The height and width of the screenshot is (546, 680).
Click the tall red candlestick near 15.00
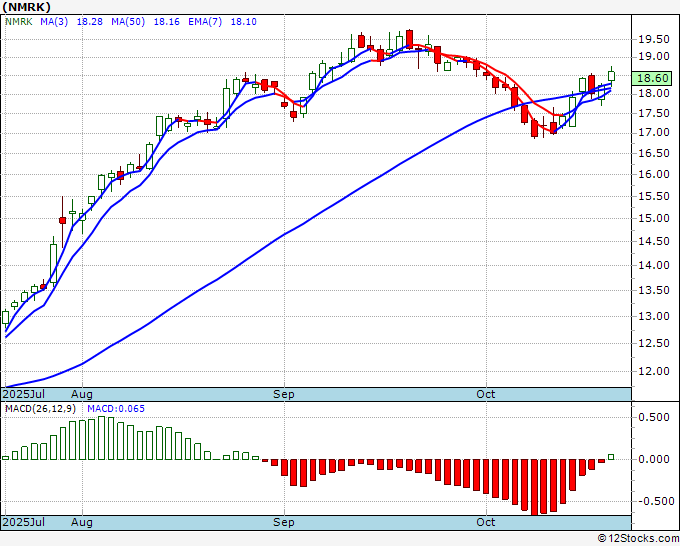62,221
